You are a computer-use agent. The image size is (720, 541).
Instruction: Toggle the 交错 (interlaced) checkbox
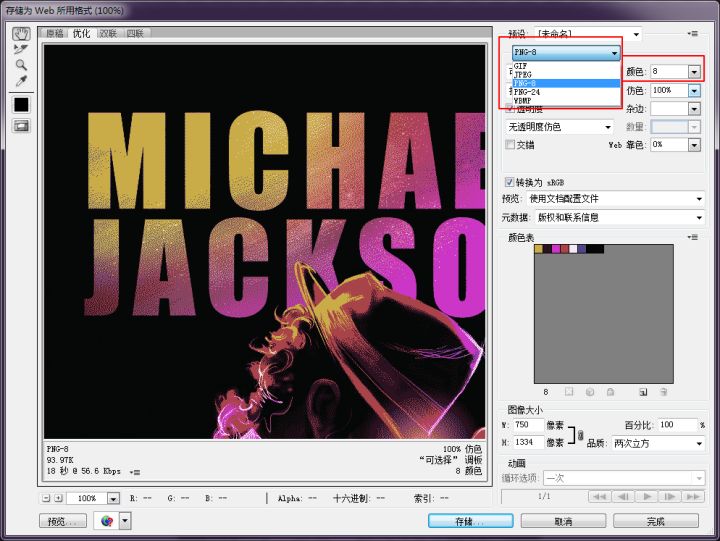point(509,145)
